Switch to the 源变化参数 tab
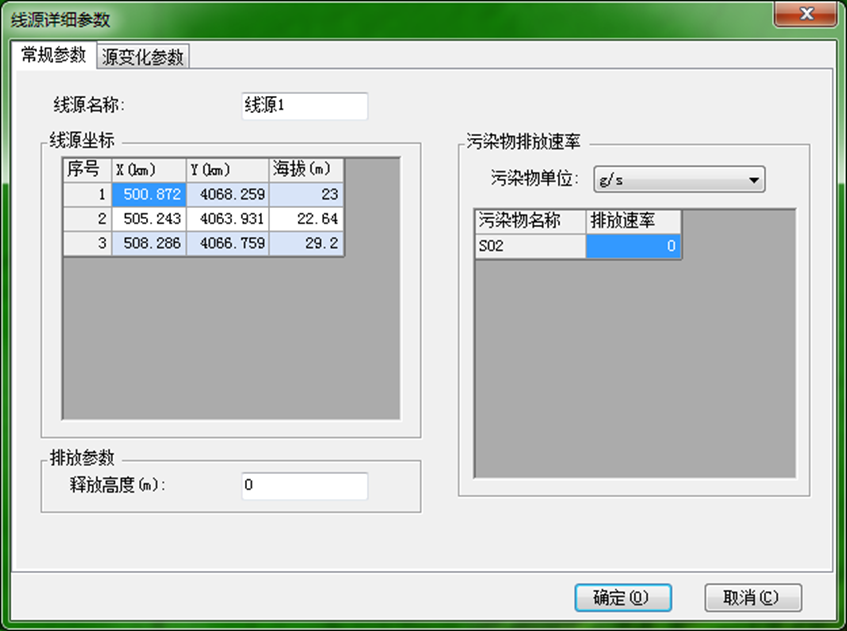This screenshot has height=631, width=847. click(144, 57)
